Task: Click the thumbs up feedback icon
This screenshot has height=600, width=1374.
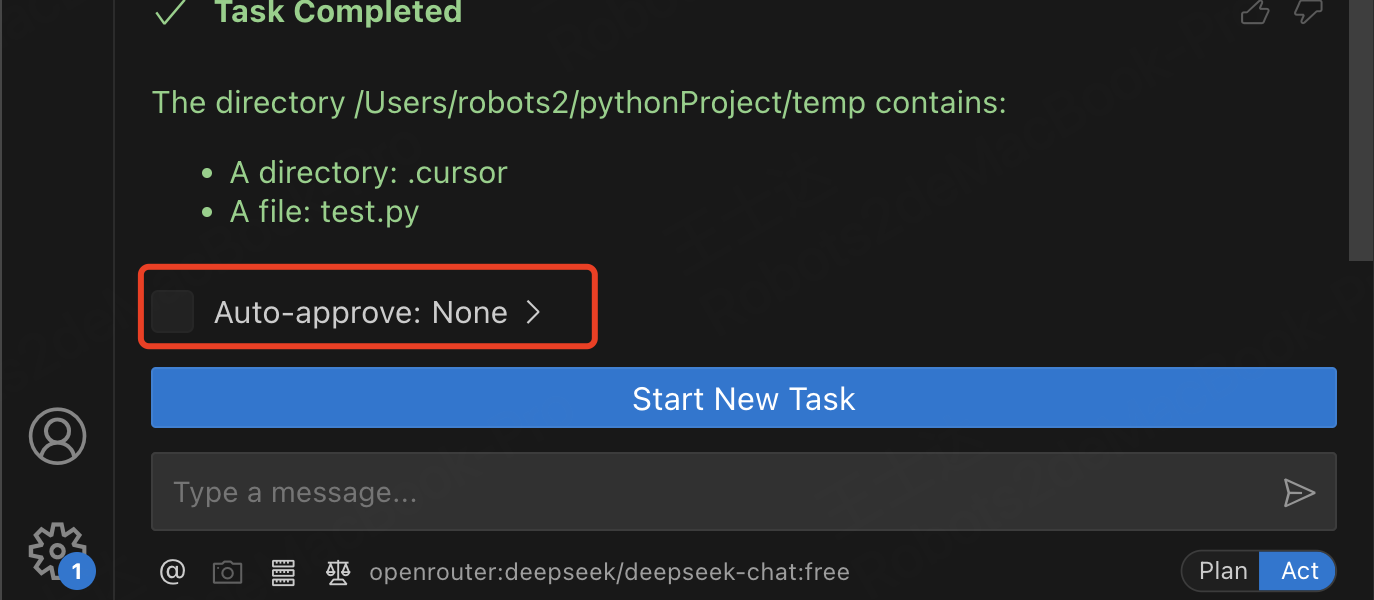Action: pos(1254,10)
